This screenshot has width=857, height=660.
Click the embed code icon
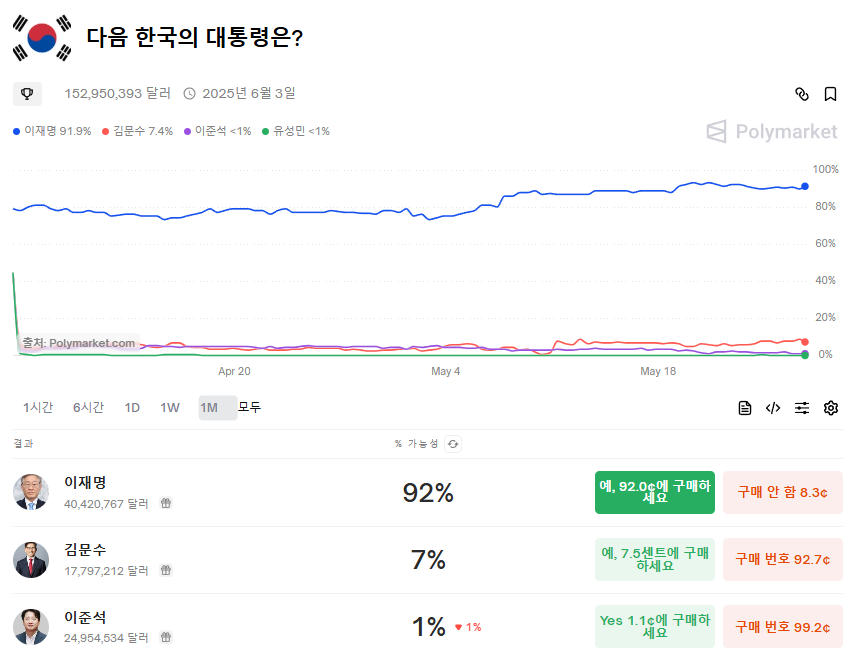tap(773, 408)
